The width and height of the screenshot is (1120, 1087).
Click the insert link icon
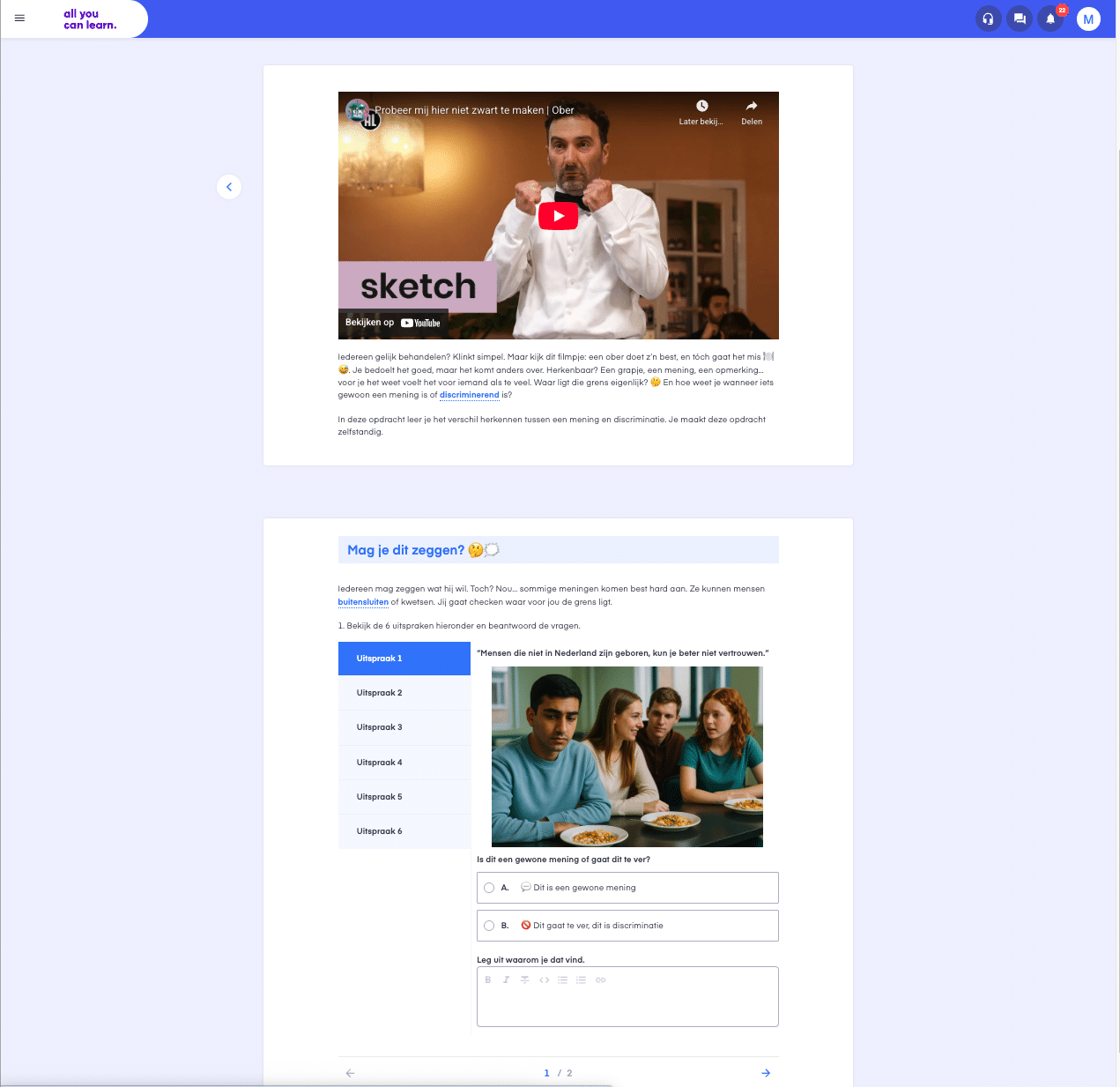point(600,979)
